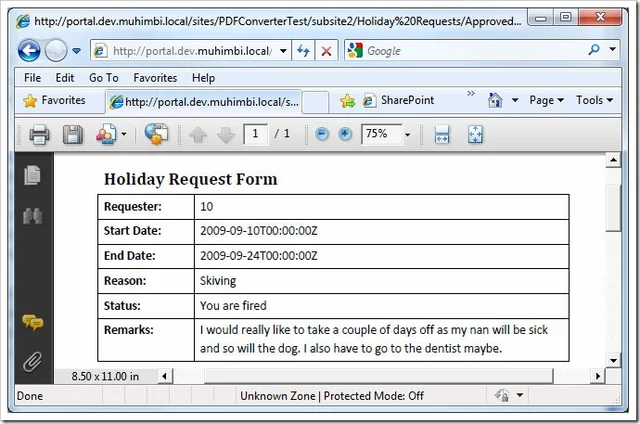
Task: Click the End Date value 2009-09-24T00:00:00Z
Action: click(x=258, y=256)
